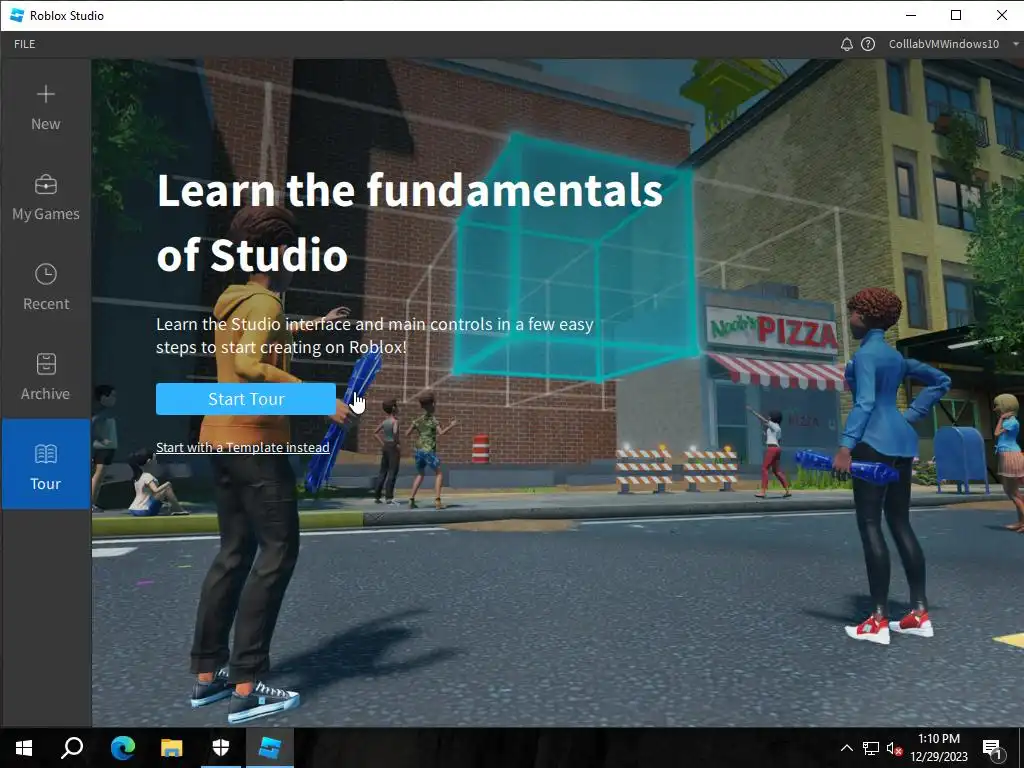This screenshot has height=768, width=1024.
Task: Expand the account dropdown arrow
Action: (1016, 44)
